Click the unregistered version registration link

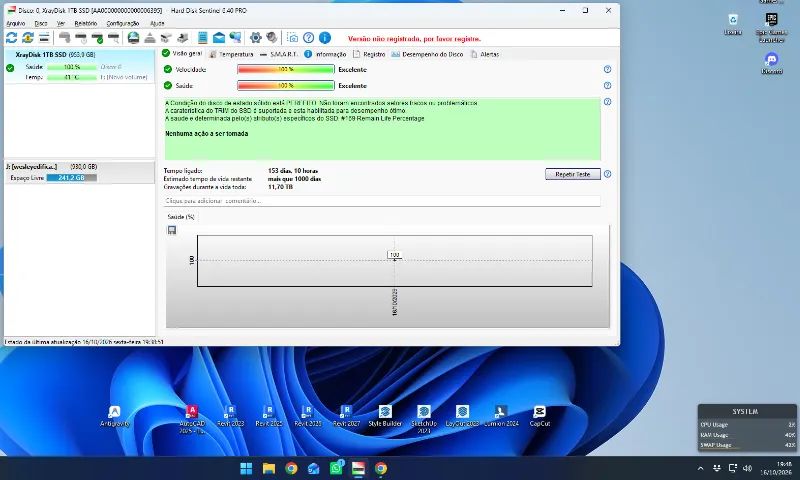point(414,39)
